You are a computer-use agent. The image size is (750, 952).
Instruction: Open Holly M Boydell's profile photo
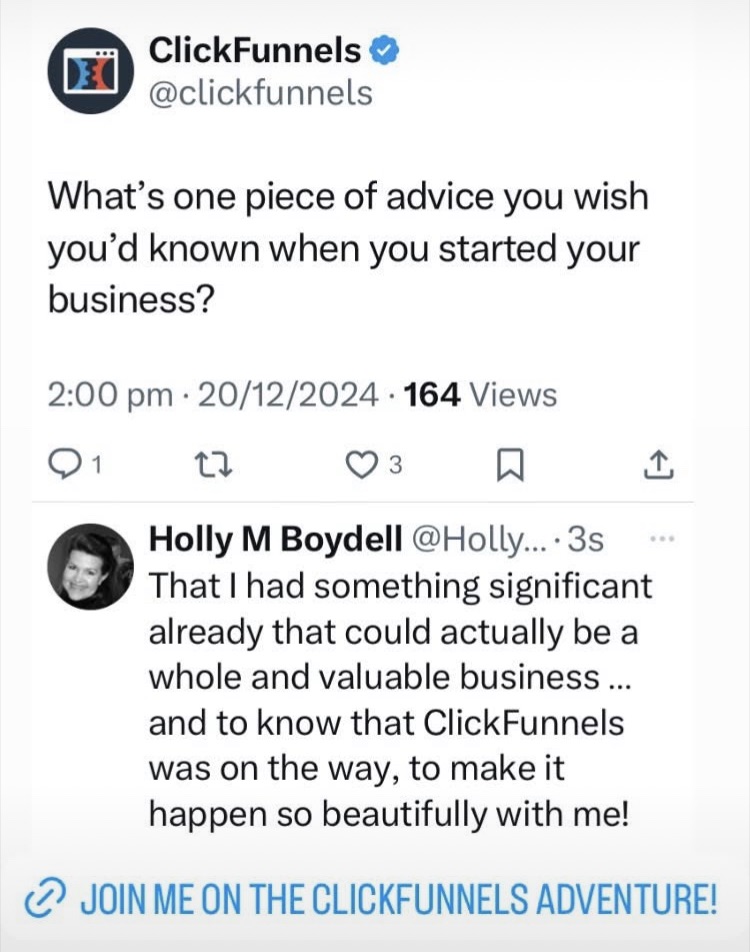coord(90,566)
